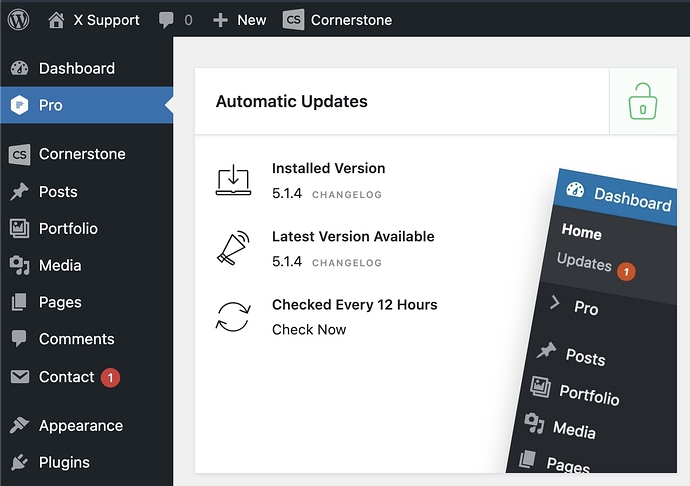This screenshot has width=690, height=486.
Task: Open Cornerstone in the left sidebar
Action: tap(82, 154)
